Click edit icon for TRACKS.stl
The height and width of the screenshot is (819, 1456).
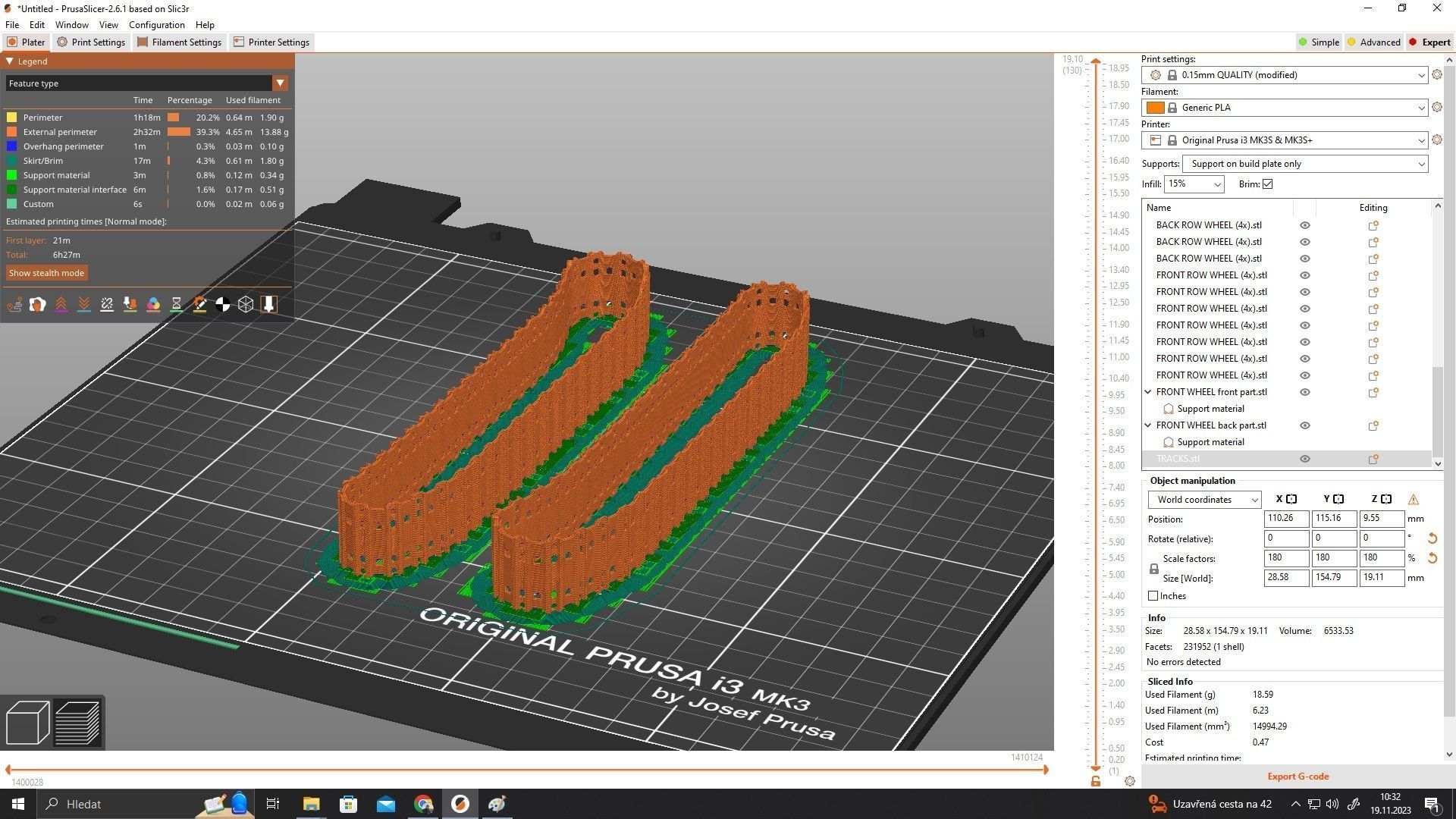click(1373, 459)
